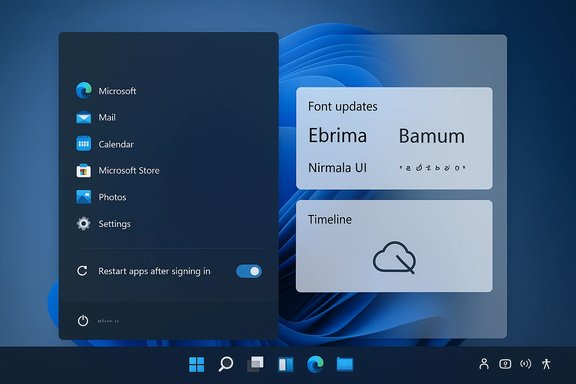Click the crossed-out cloud icon in Timeline
This screenshot has width=576, height=384.
(395, 258)
